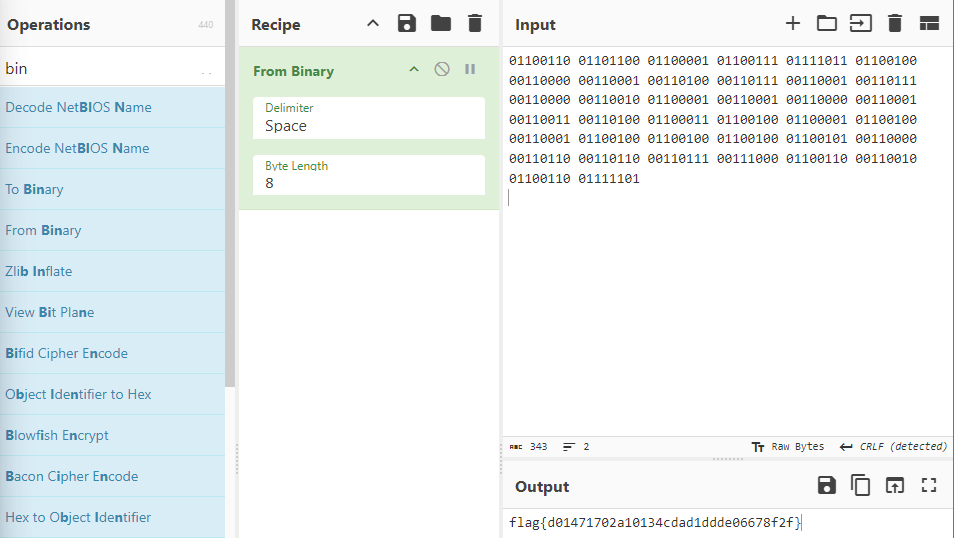Load a recipe via folder icon
This screenshot has height=538, width=954.
pos(440,24)
